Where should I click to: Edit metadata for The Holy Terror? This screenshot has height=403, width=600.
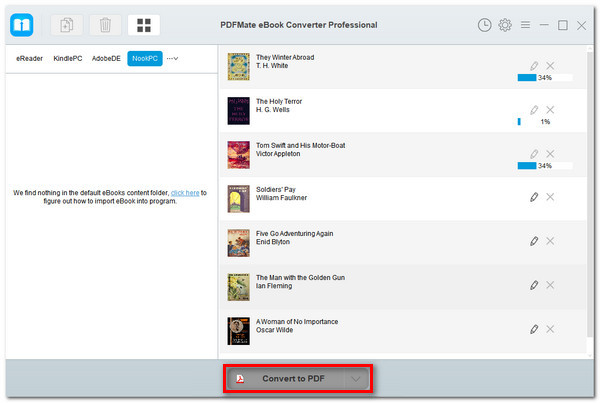coord(534,110)
